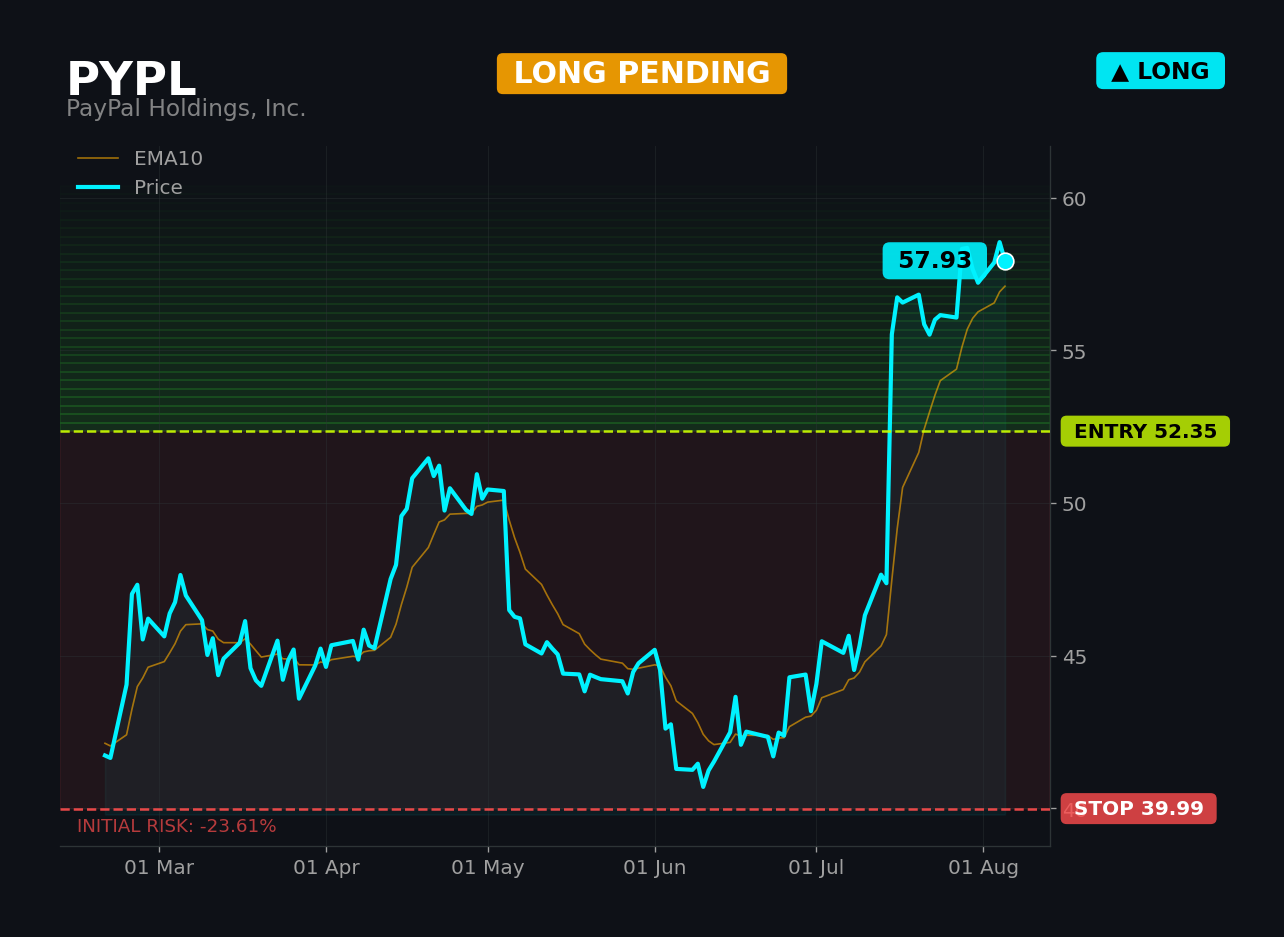The width and height of the screenshot is (1284, 937).
Task: Click the 60 price axis label
Action: [1074, 199]
